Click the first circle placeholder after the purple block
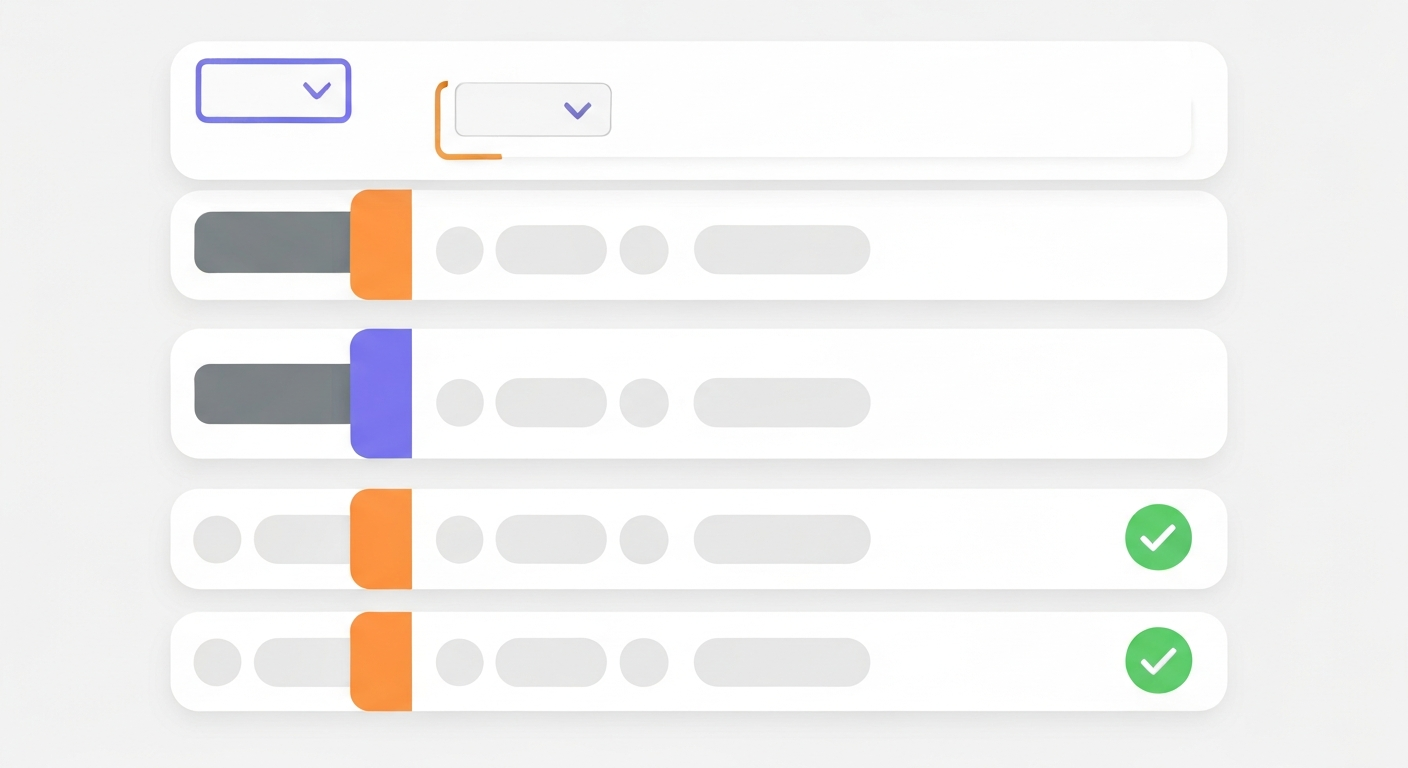Screen dimensions: 1408x768 tap(460, 402)
